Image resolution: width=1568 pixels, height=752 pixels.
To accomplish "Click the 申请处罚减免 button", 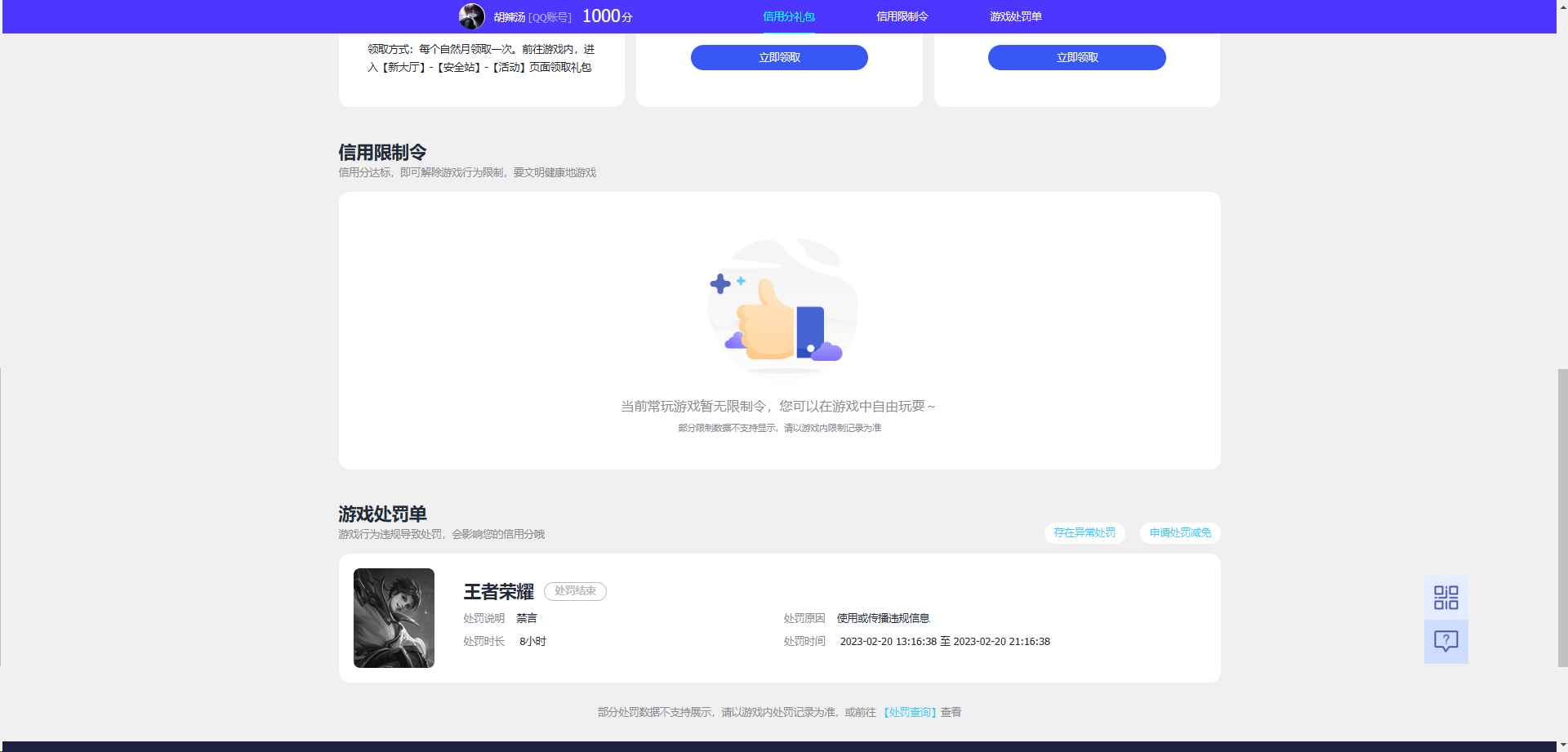I will tap(1180, 532).
